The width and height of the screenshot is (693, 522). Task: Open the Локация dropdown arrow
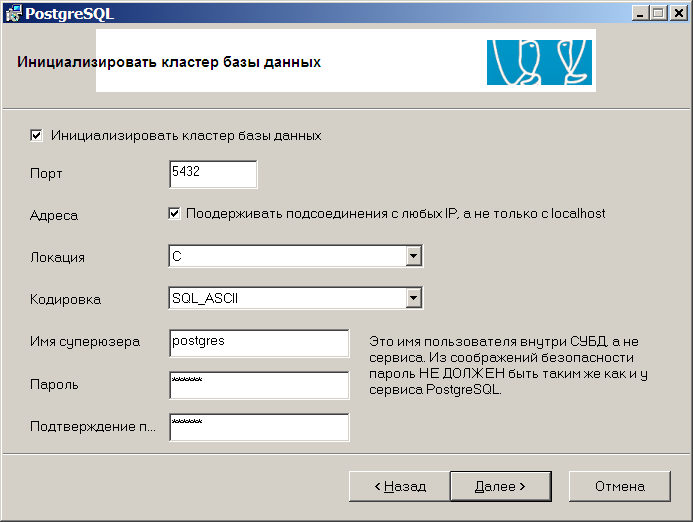click(x=413, y=256)
